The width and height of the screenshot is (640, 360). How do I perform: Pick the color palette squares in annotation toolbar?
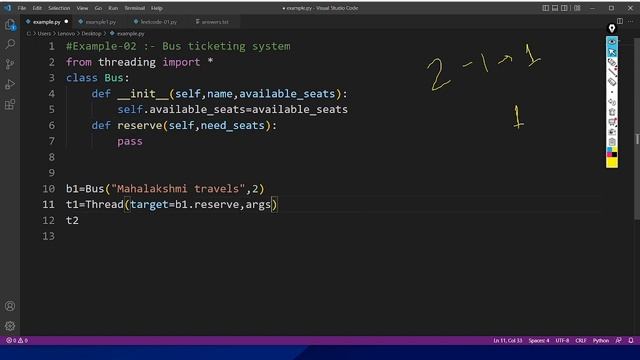click(612, 153)
